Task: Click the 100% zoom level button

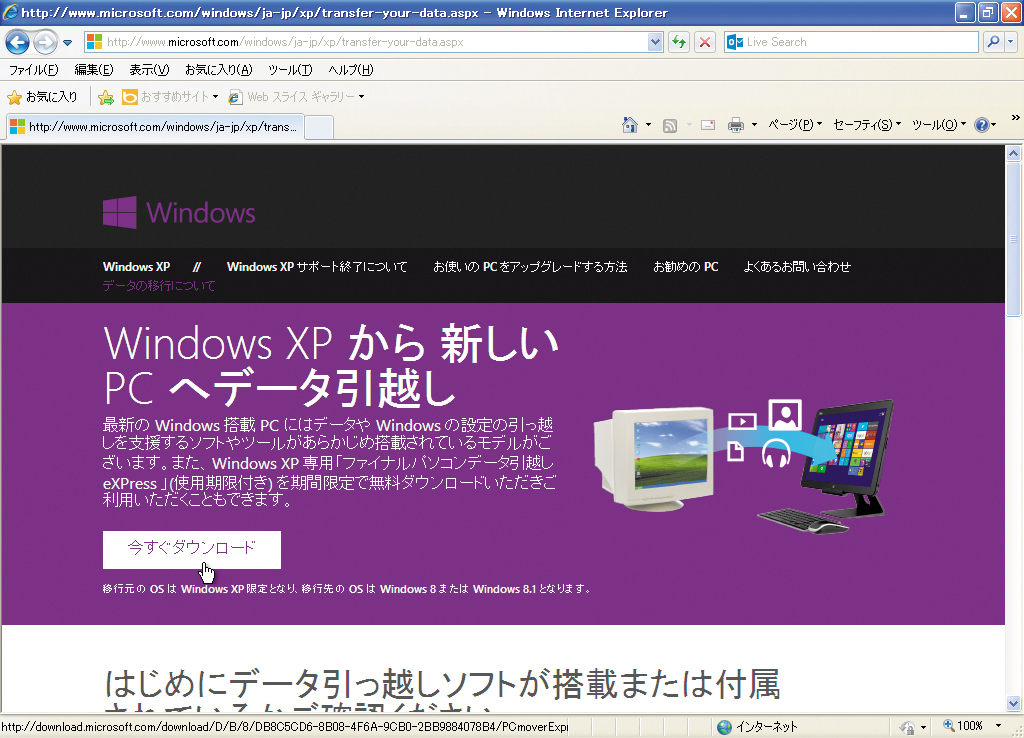Action: click(x=963, y=726)
